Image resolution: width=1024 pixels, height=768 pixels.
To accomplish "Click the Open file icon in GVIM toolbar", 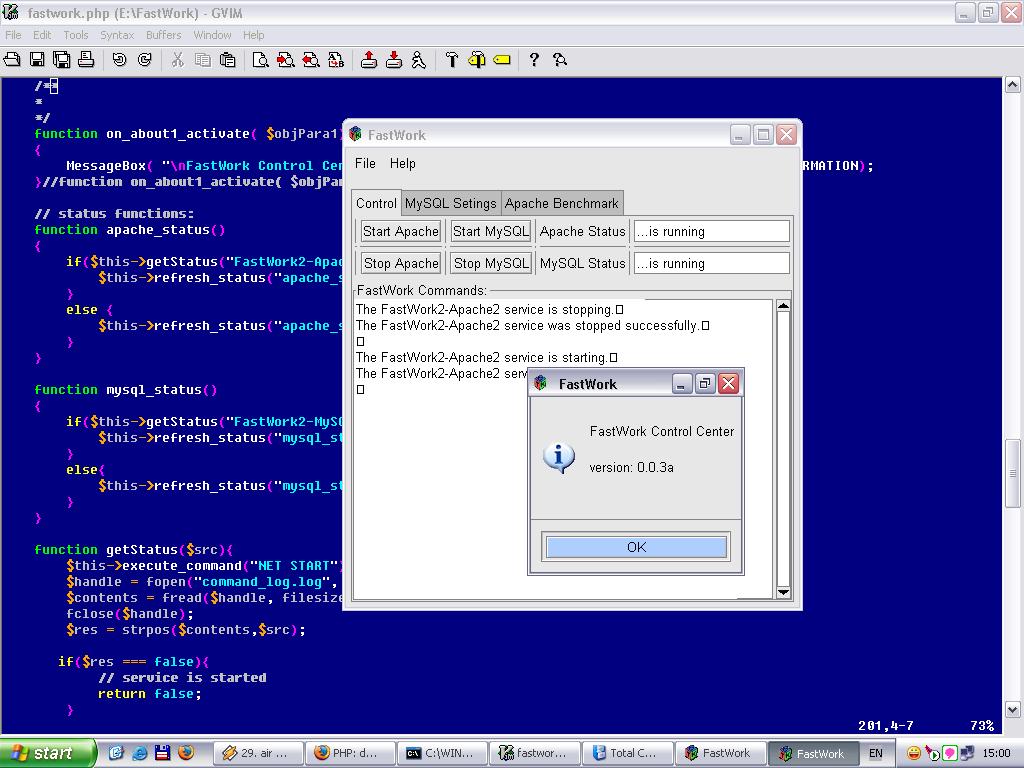I will pos(12,60).
